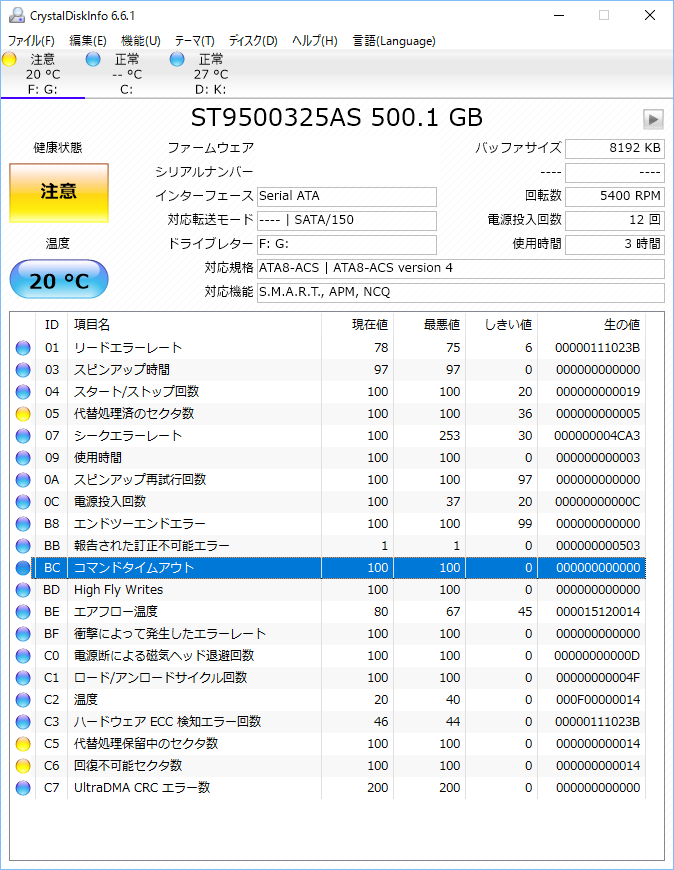Click status orb of row BE エアフロー温度

pos(23,612)
